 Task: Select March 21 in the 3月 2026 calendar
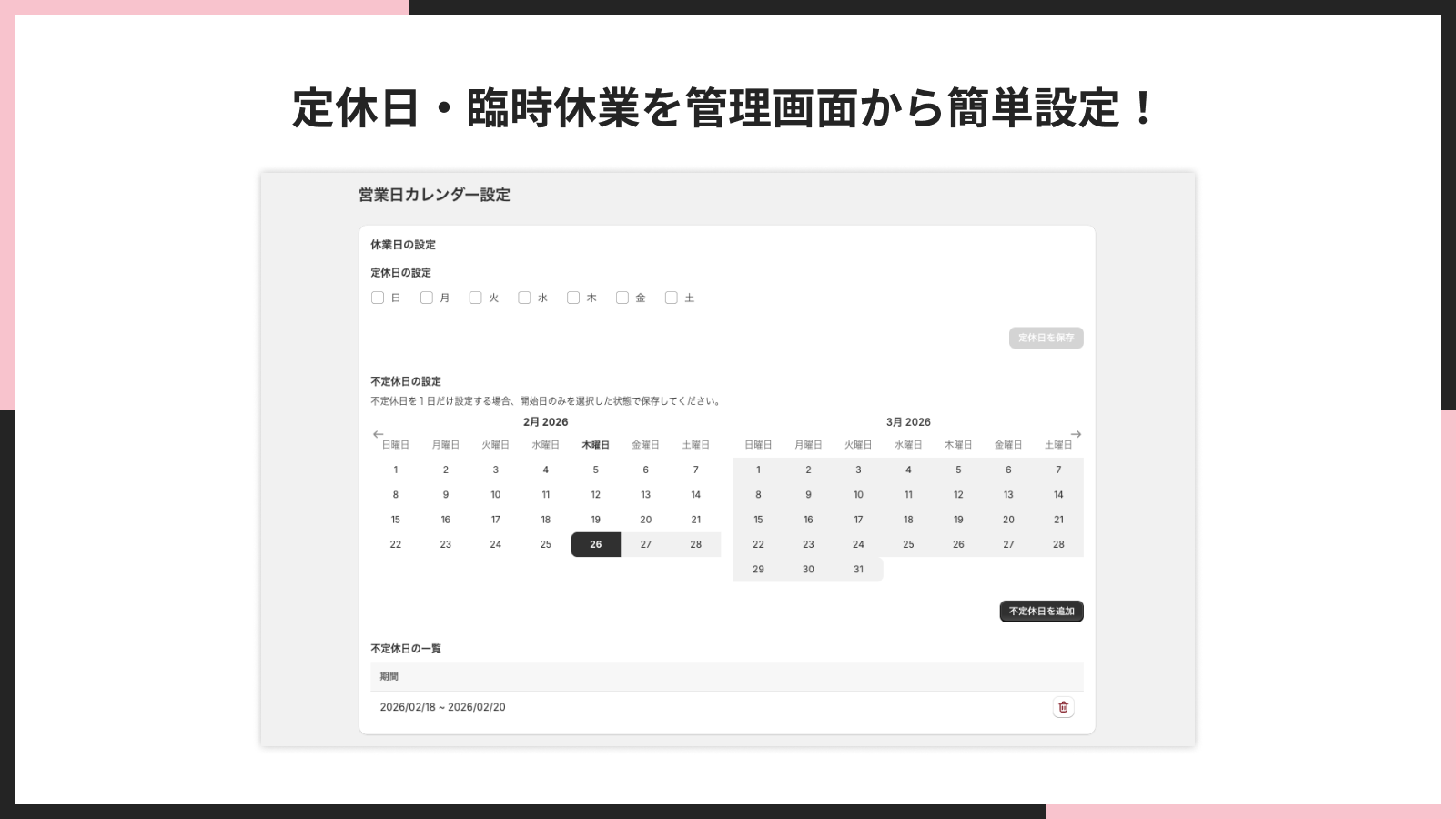1058,520
